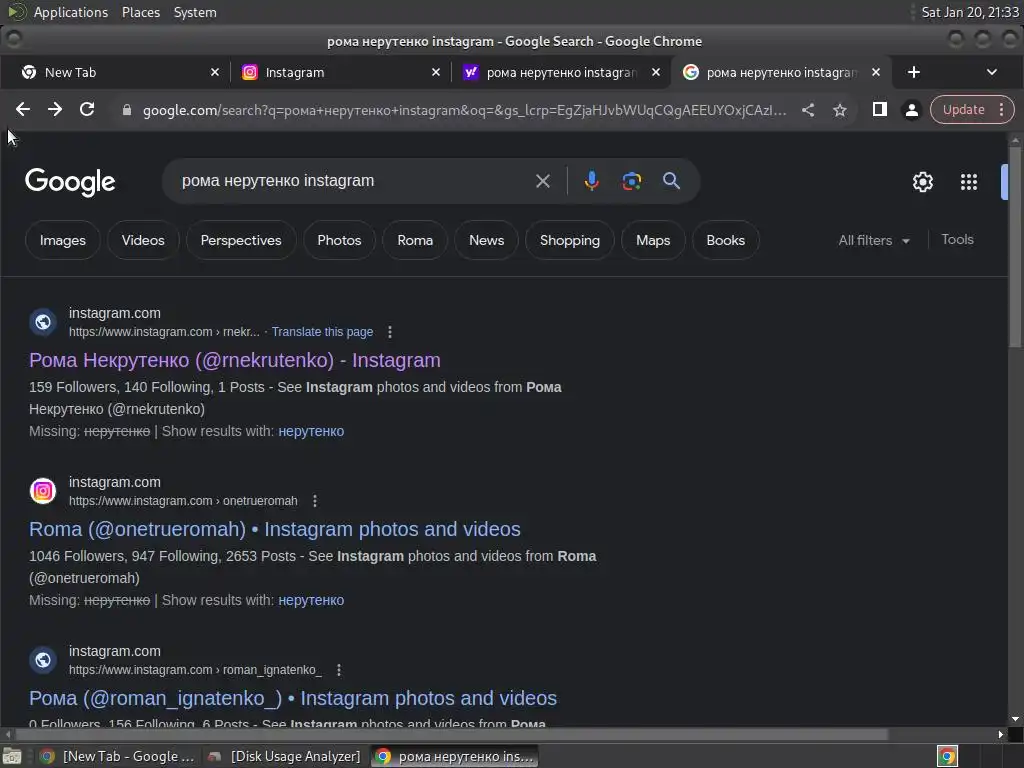The height and width of the screenshot is (768, 1024).
Task: Switch to Disk Usage Analyzer in taskbar
Action: pyautogui.click(x=286, y=756)
